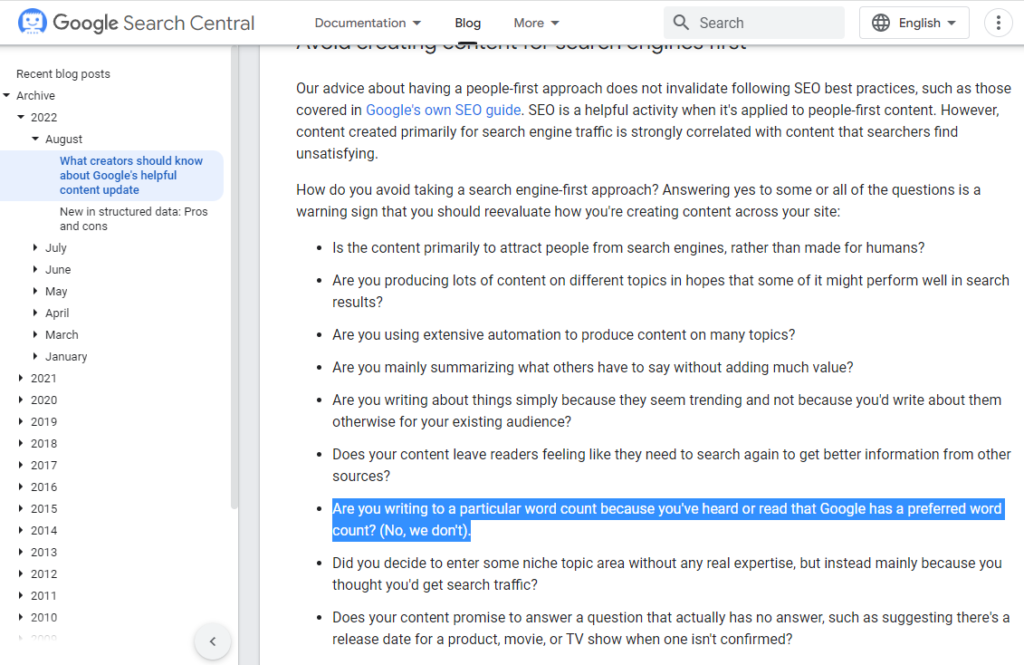Expand the June month section

pos(35,269)
